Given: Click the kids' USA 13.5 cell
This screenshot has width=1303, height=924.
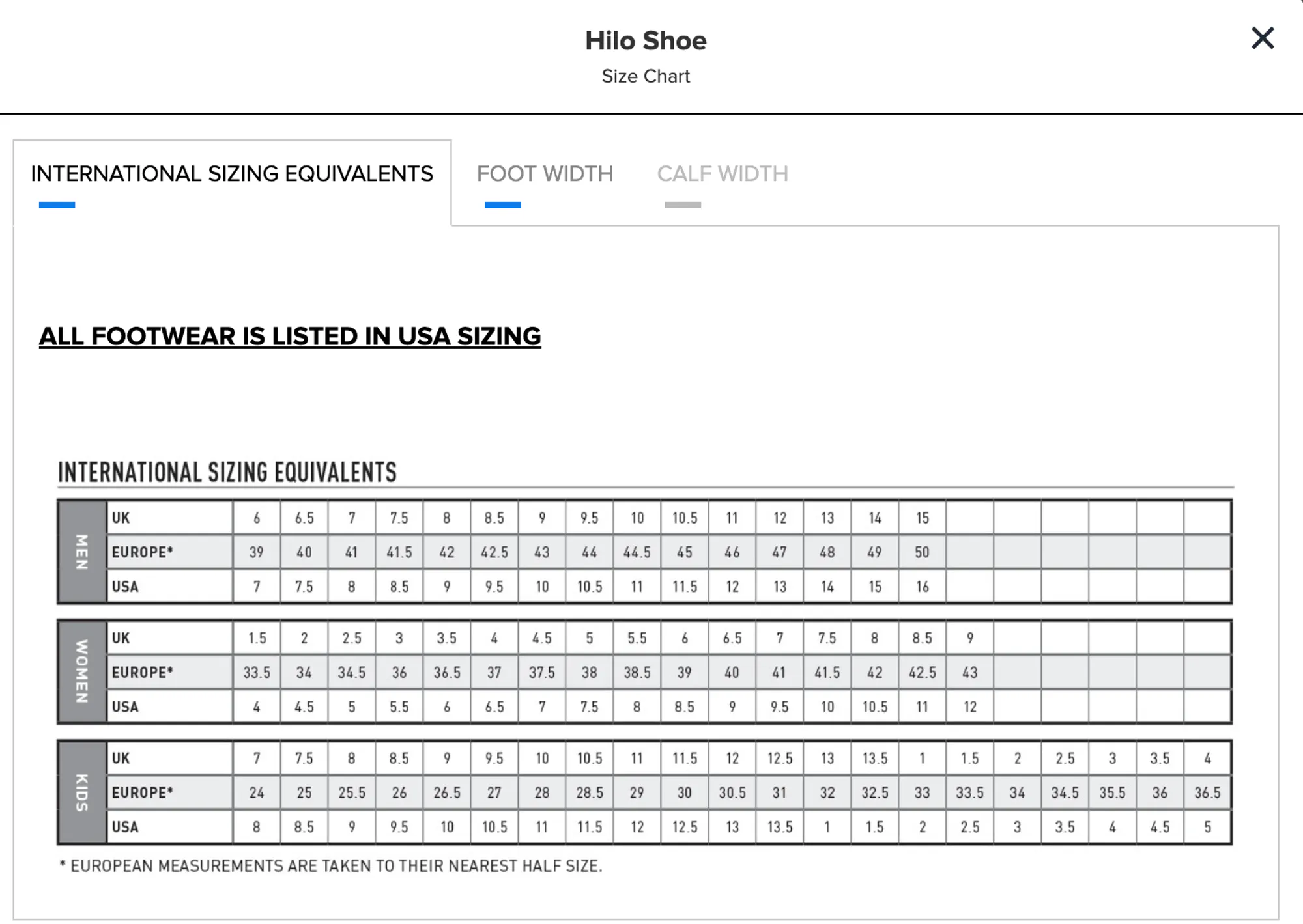Looking at the screenshot, I should point(779,828).
